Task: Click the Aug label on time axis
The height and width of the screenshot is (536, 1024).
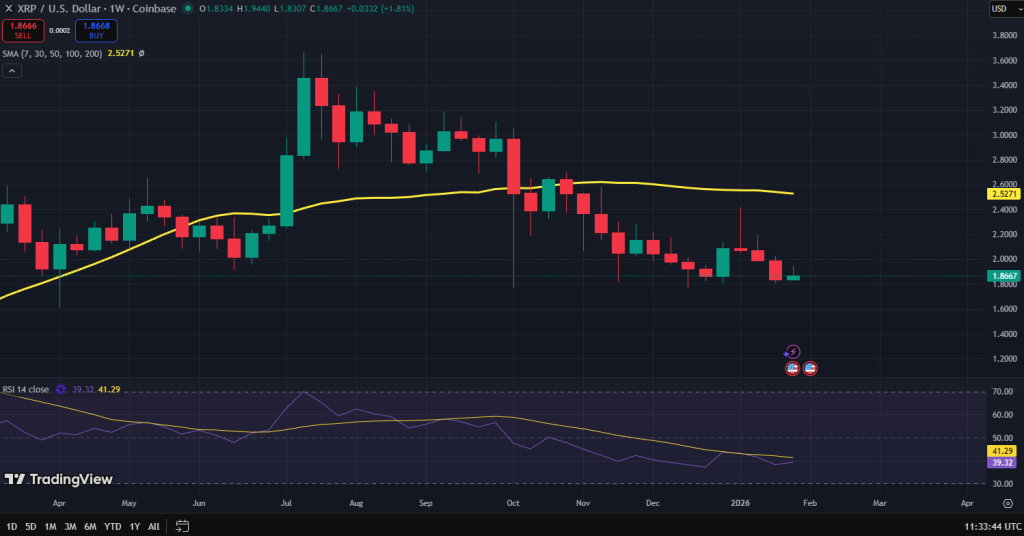Action: pos(356,503)
